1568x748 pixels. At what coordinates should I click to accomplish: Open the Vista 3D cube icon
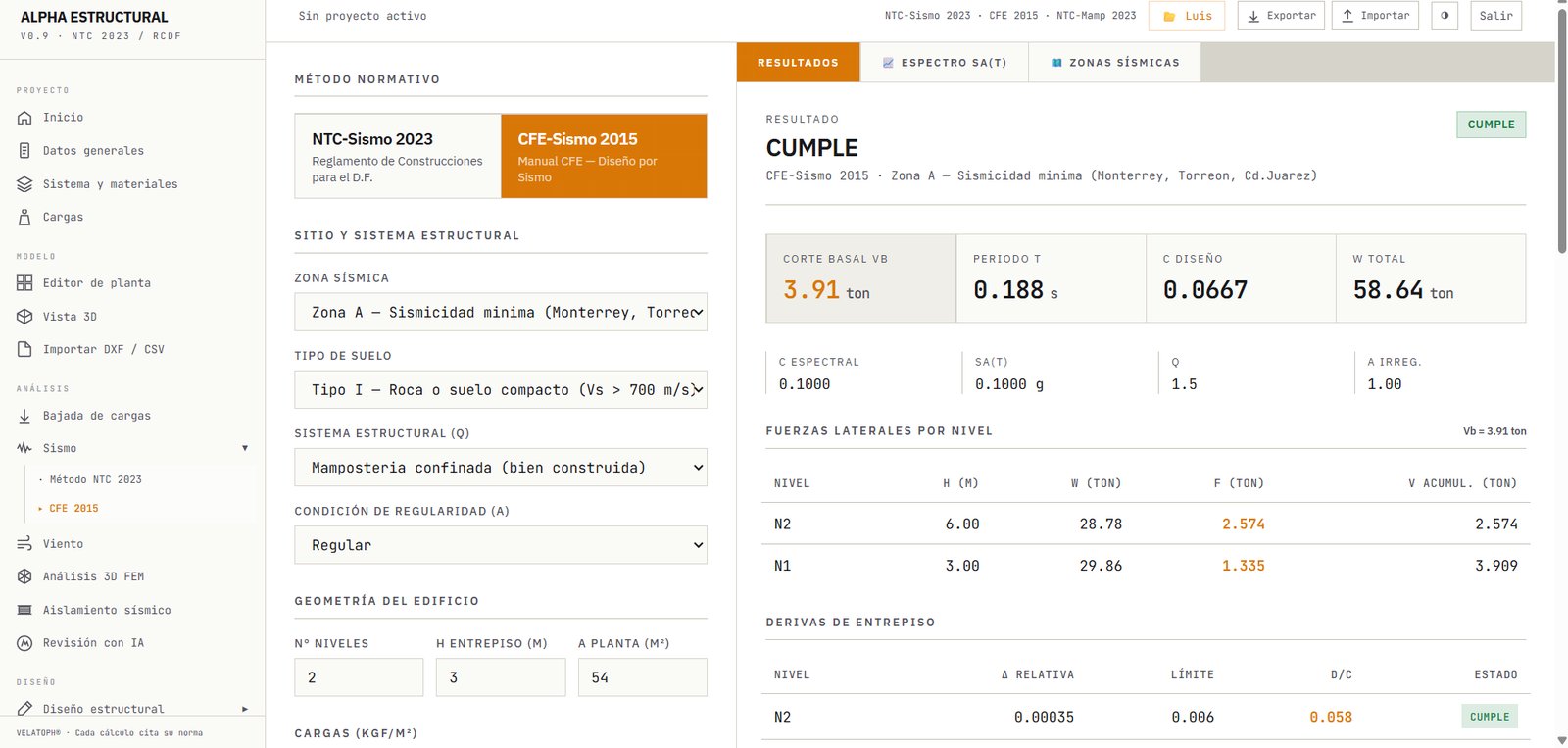pyautogui.click(x=24, y=317)
